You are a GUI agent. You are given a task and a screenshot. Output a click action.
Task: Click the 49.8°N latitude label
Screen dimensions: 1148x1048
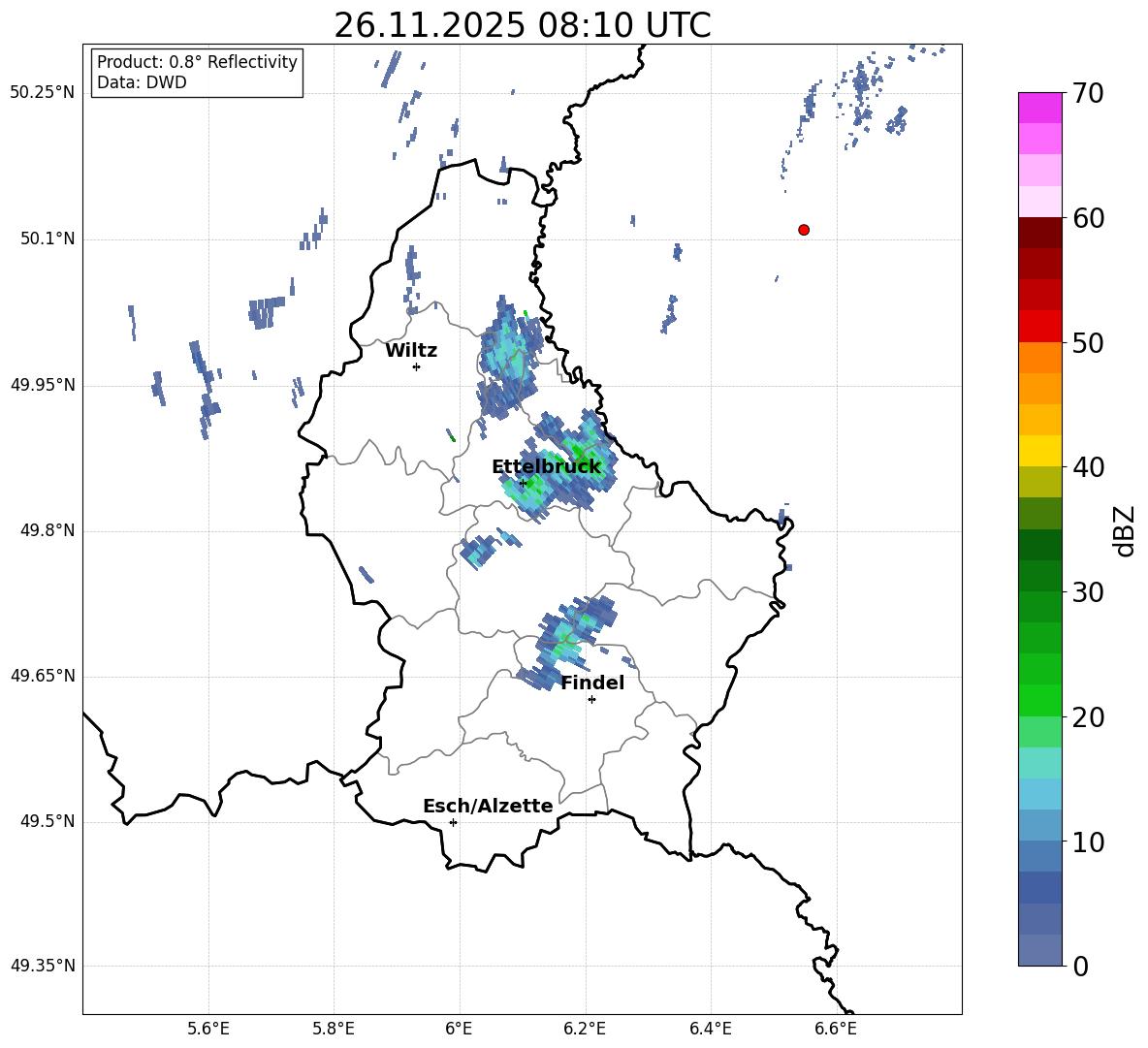tap(48, 530)
